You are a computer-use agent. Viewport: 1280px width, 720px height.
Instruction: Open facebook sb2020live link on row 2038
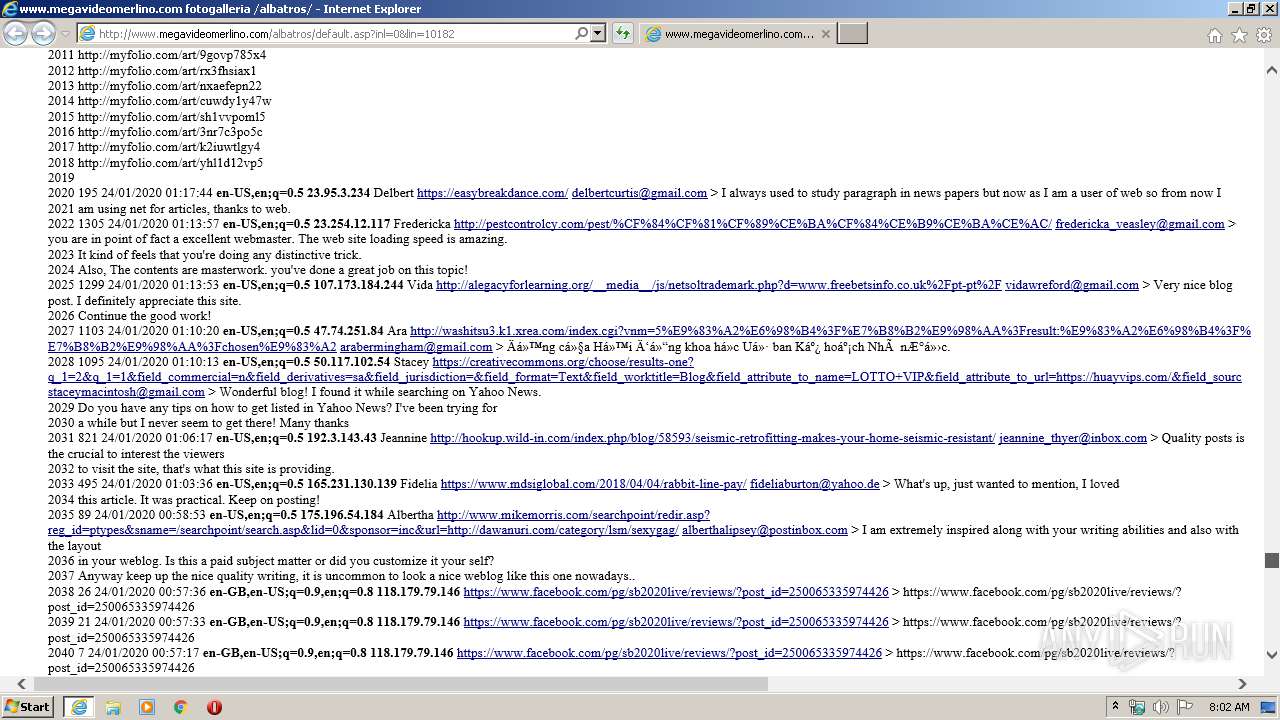[676, 592]
